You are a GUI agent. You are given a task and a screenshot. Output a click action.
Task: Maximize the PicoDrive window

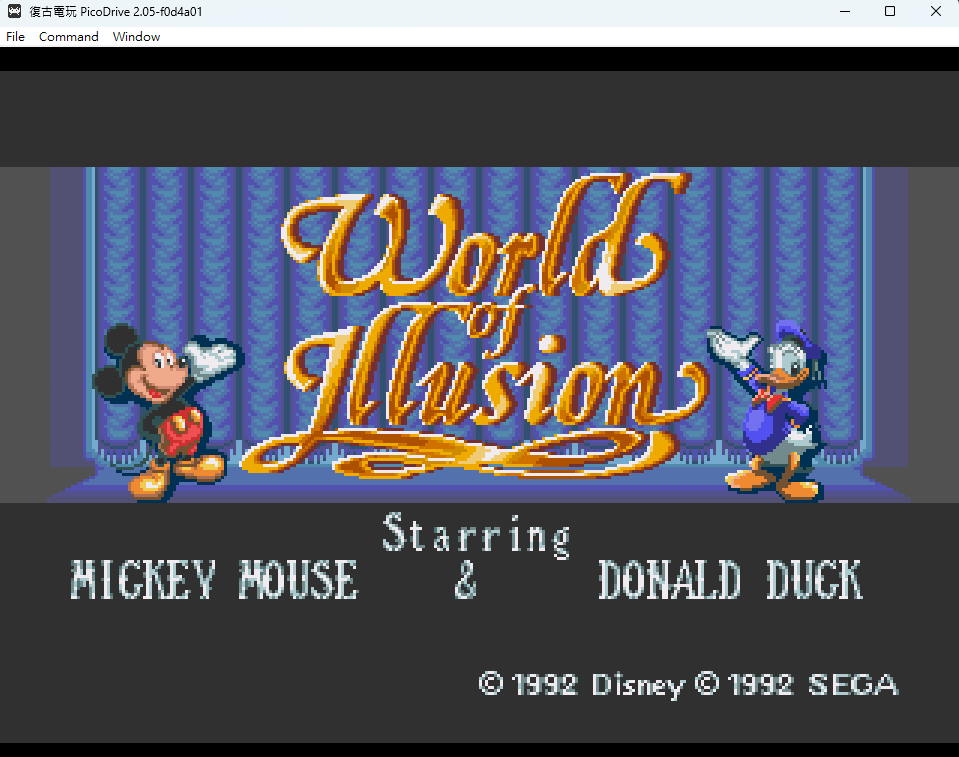click(x=890, y=12)
